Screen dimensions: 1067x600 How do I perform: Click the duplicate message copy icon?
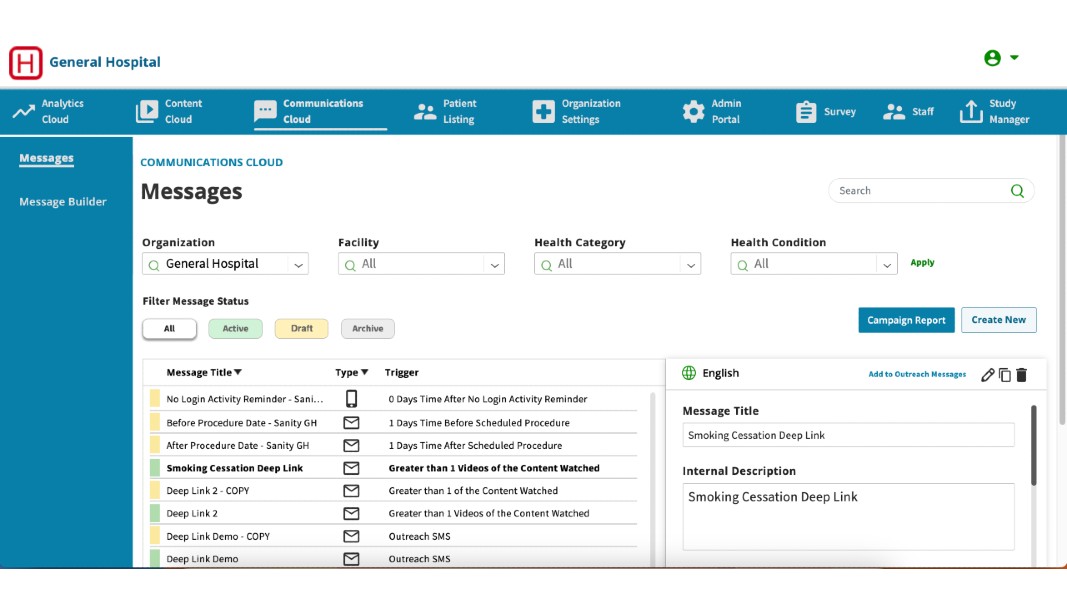click(x=1005, y=374)
